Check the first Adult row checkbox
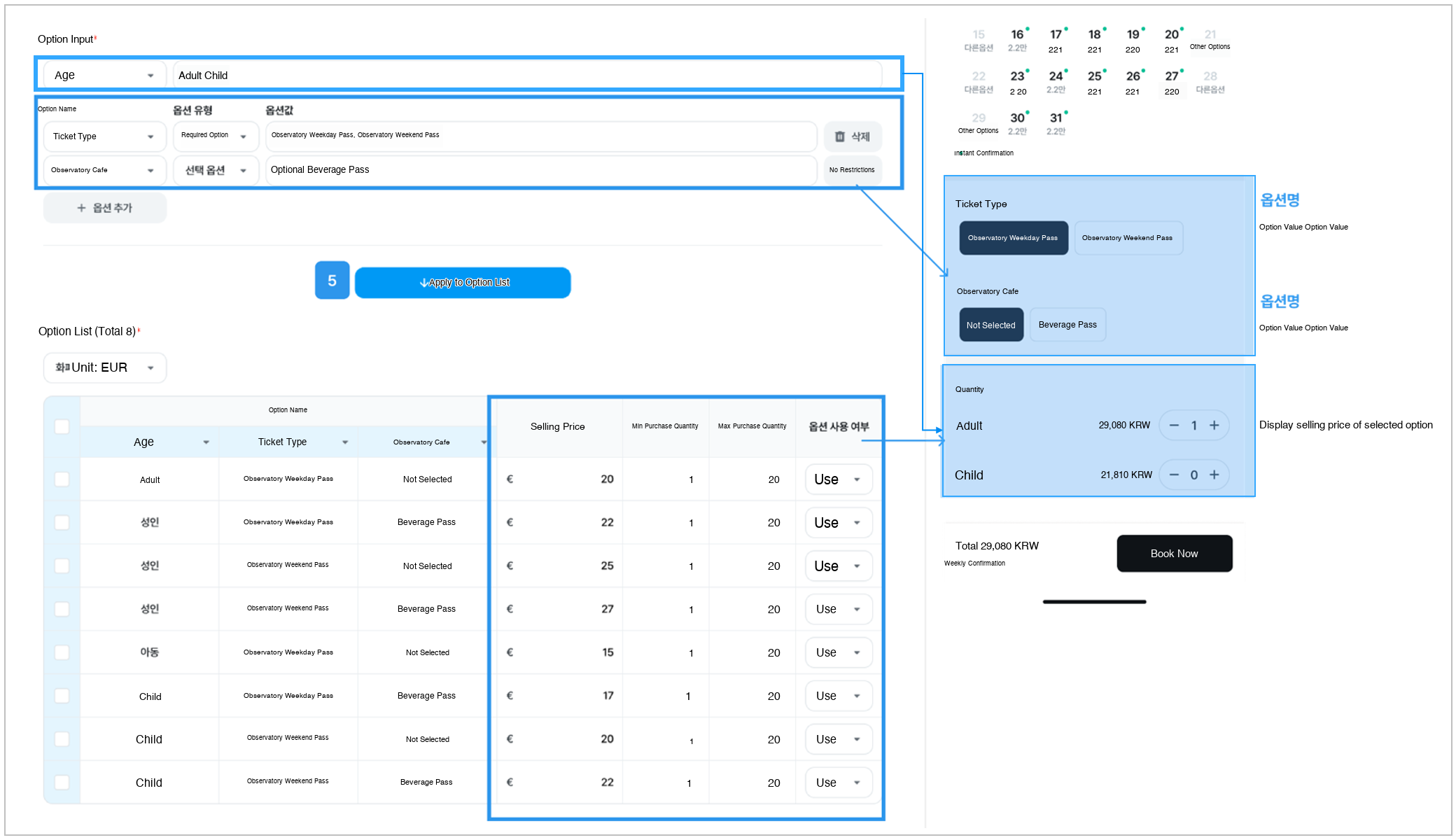The height and width of the screenshot is (840, 1456). pyautogui.click(x=62, y=479)
